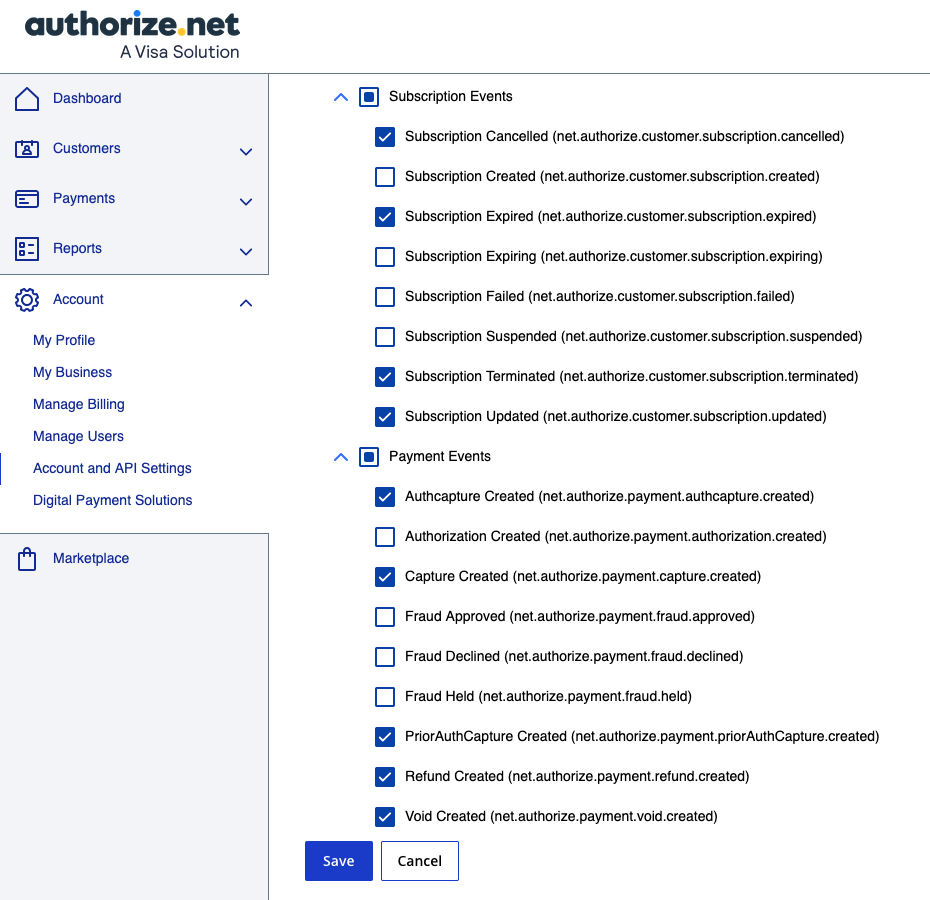Open Account and API Settings
Viewport: 930px width, 900px height.
(x=112, y=469)
